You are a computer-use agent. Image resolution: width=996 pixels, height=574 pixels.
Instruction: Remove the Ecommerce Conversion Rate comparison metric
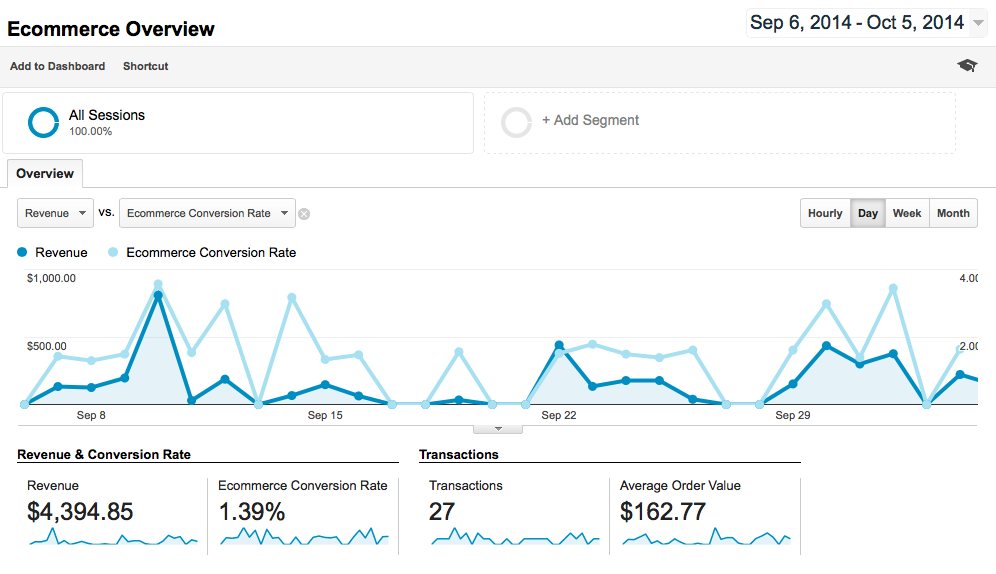(304, 214)
